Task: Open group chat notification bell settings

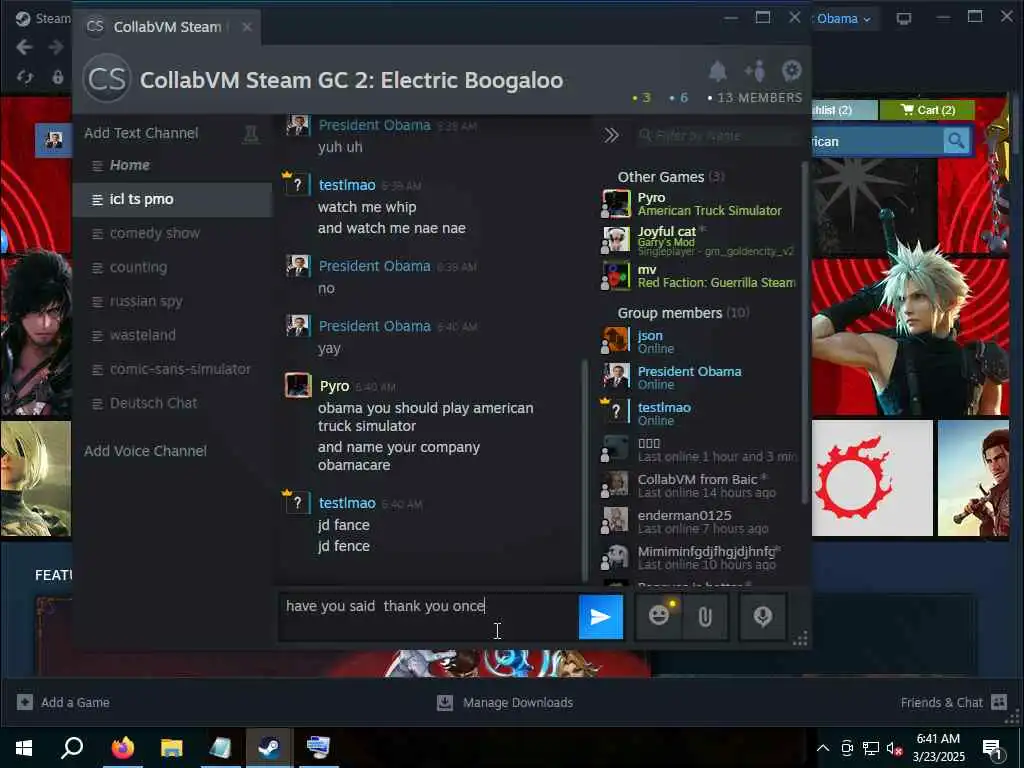Action: (718, 71)
